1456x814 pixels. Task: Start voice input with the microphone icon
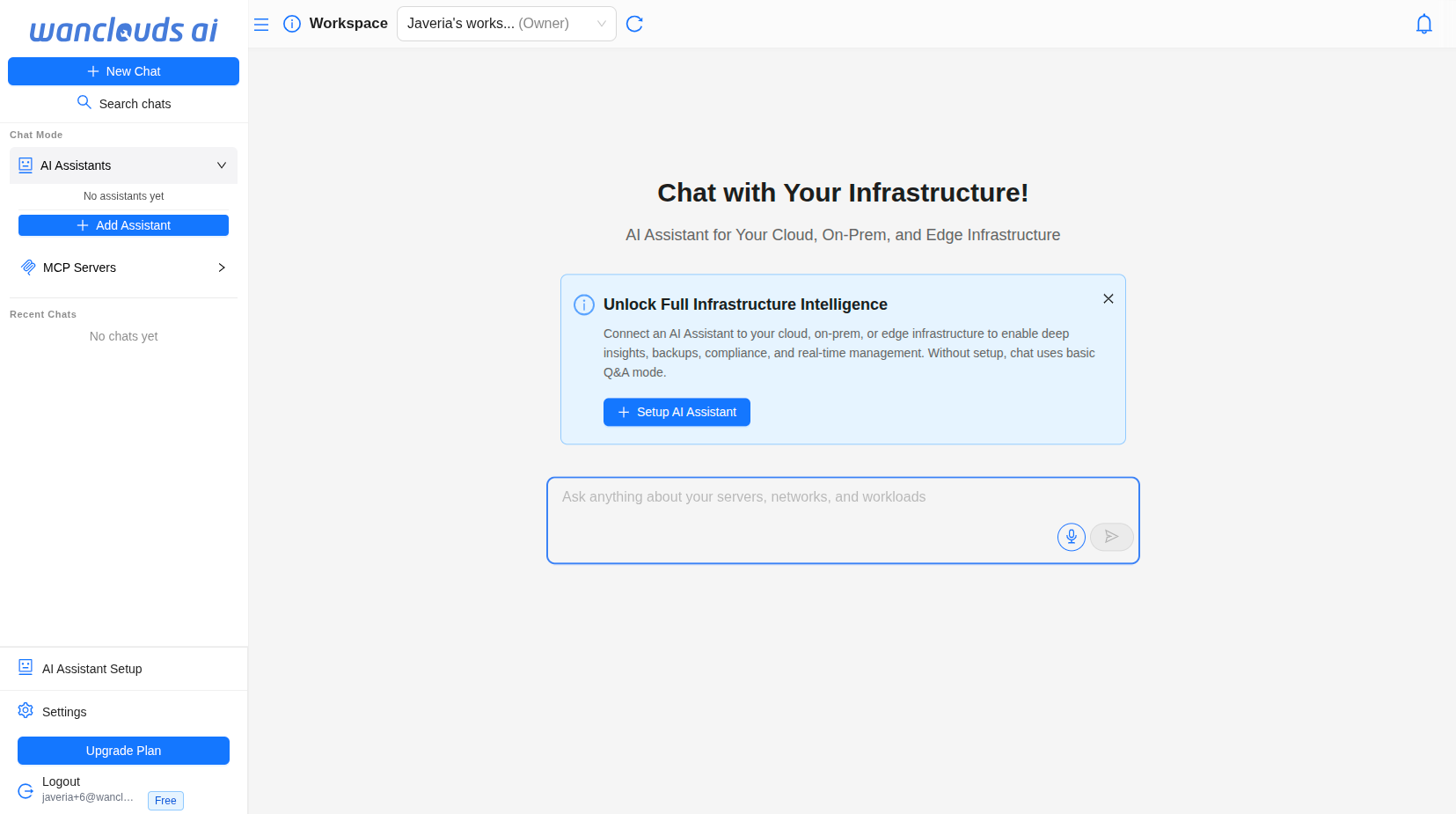[1071, 537]
